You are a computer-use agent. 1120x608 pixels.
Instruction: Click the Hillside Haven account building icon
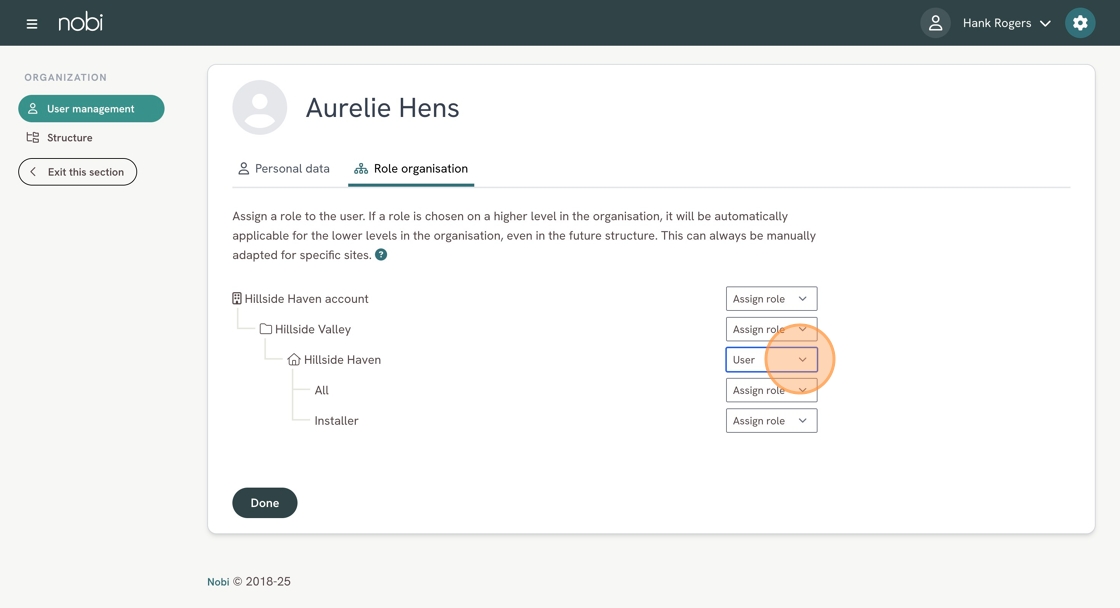(x=237, y=299)
